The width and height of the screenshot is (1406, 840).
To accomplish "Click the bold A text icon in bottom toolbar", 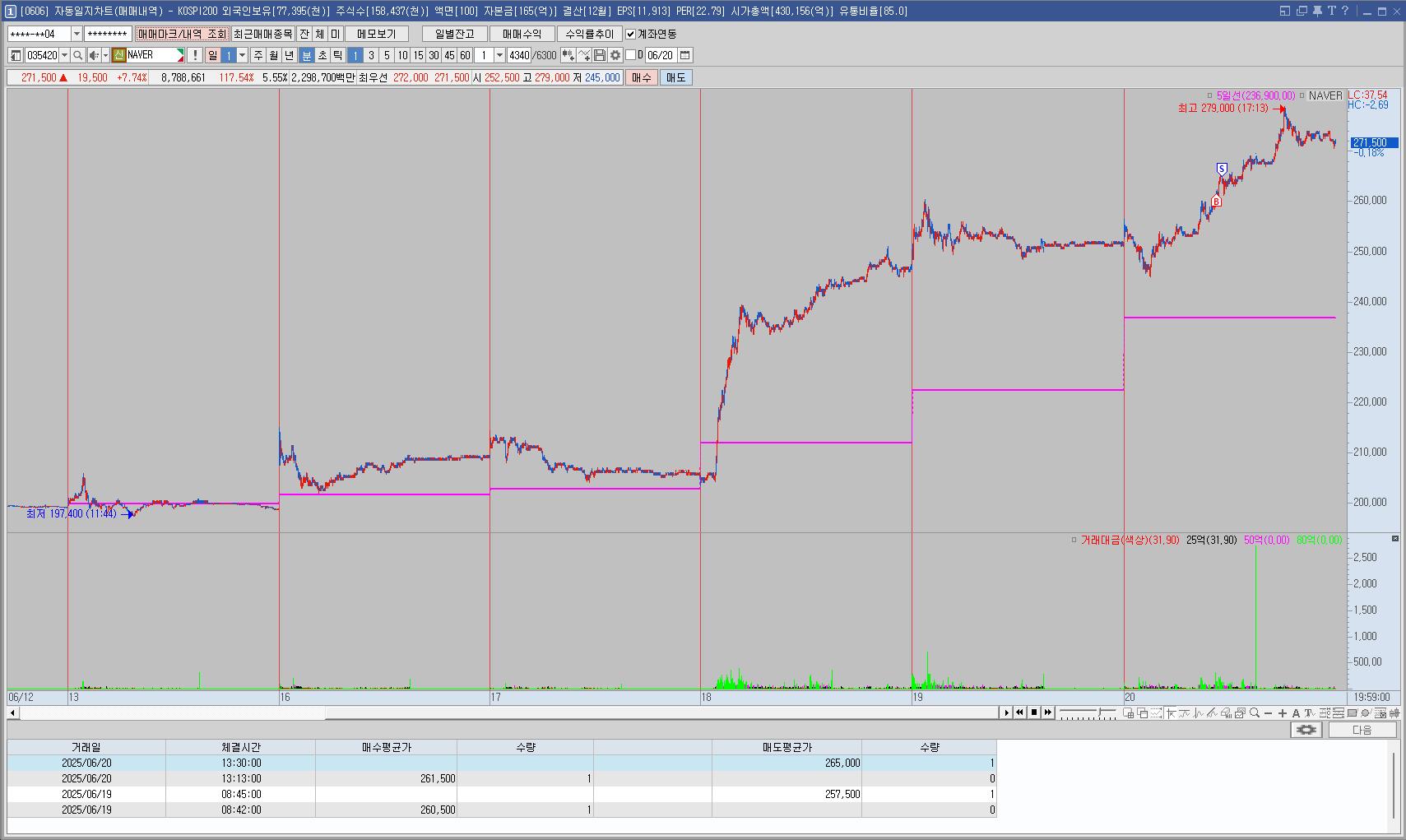I will [x=1297, y=713].
